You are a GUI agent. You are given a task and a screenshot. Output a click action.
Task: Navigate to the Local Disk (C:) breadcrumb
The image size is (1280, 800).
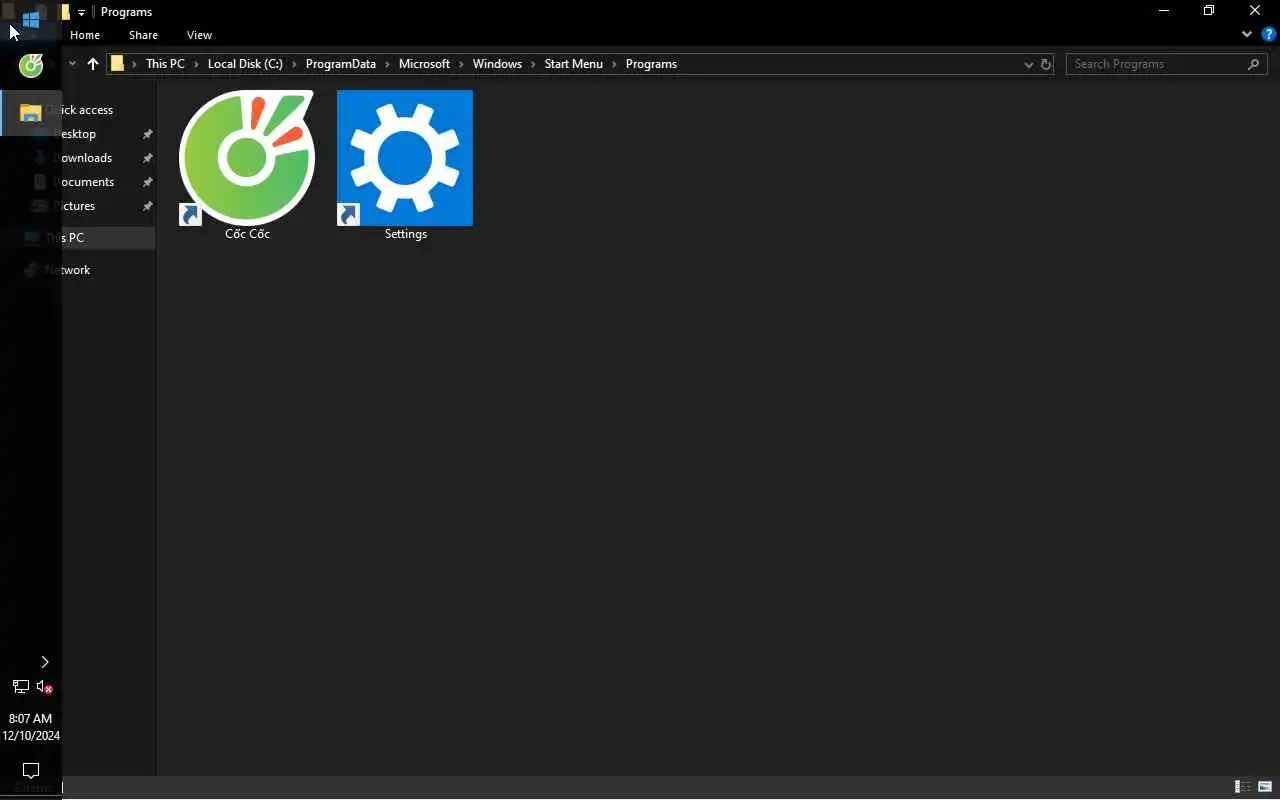(245, 64)
